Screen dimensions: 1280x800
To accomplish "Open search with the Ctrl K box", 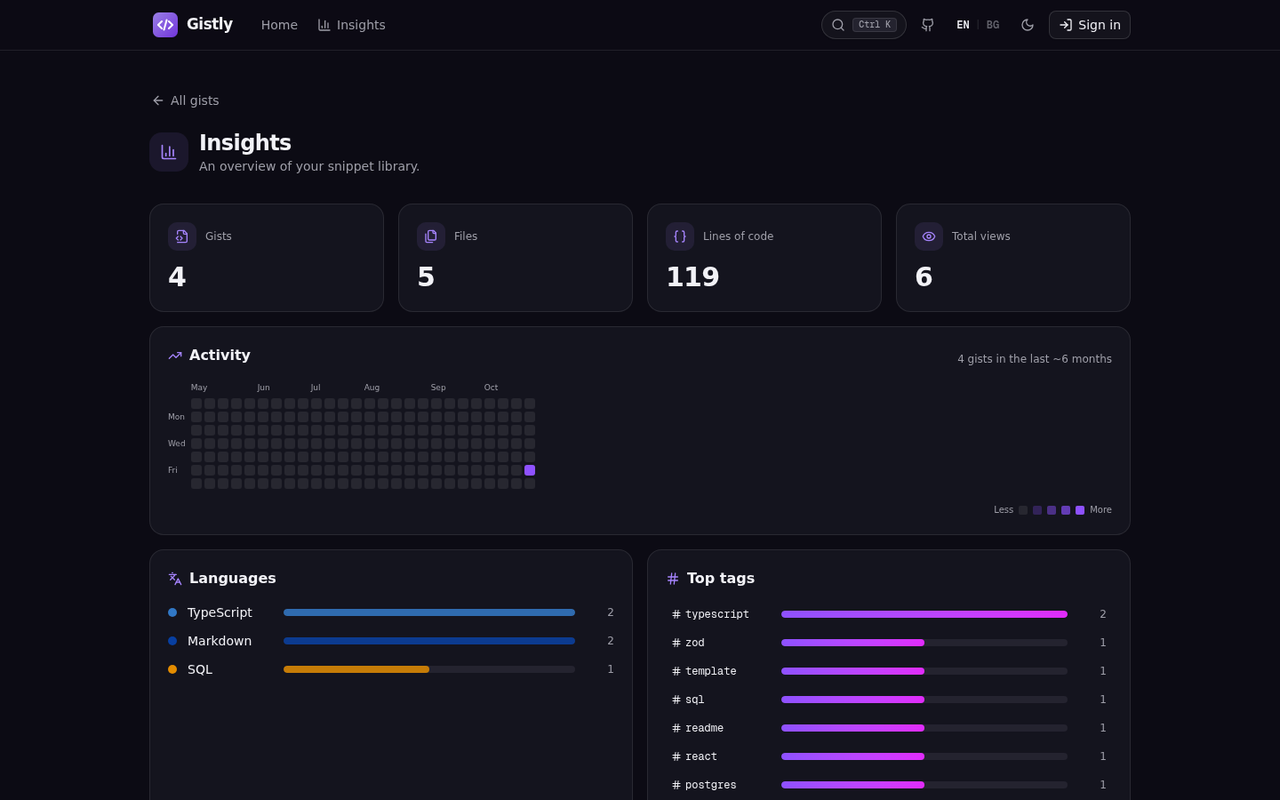I will click(864, 25).
